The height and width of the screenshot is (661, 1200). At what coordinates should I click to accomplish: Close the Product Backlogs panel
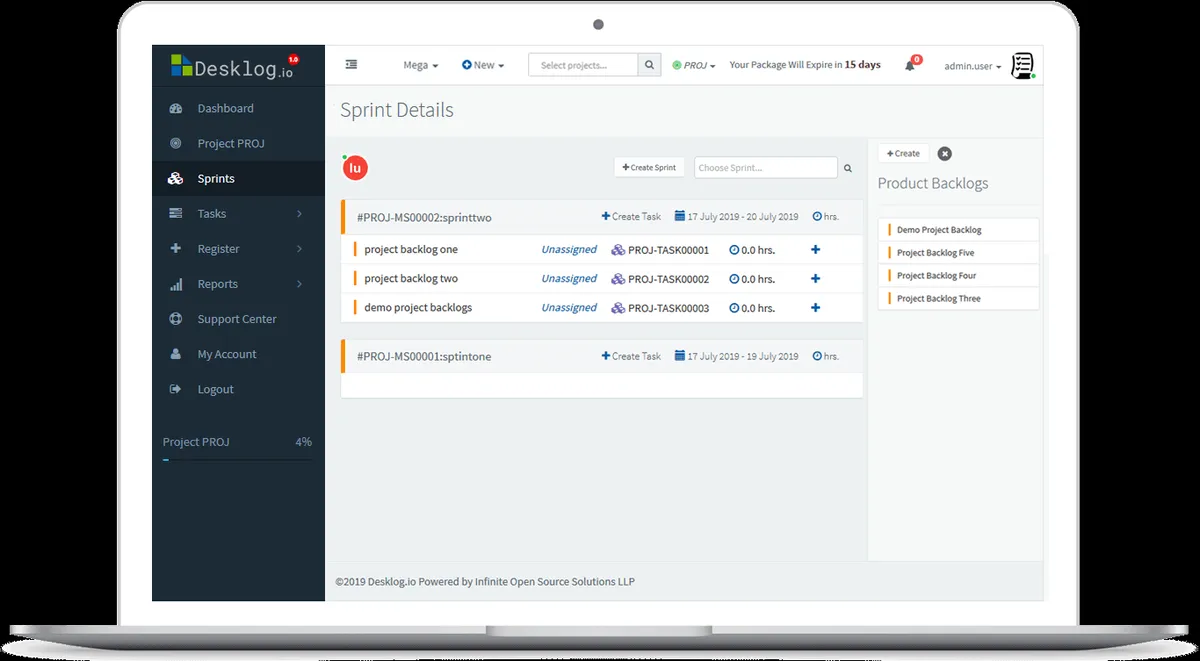coord(944,154)
